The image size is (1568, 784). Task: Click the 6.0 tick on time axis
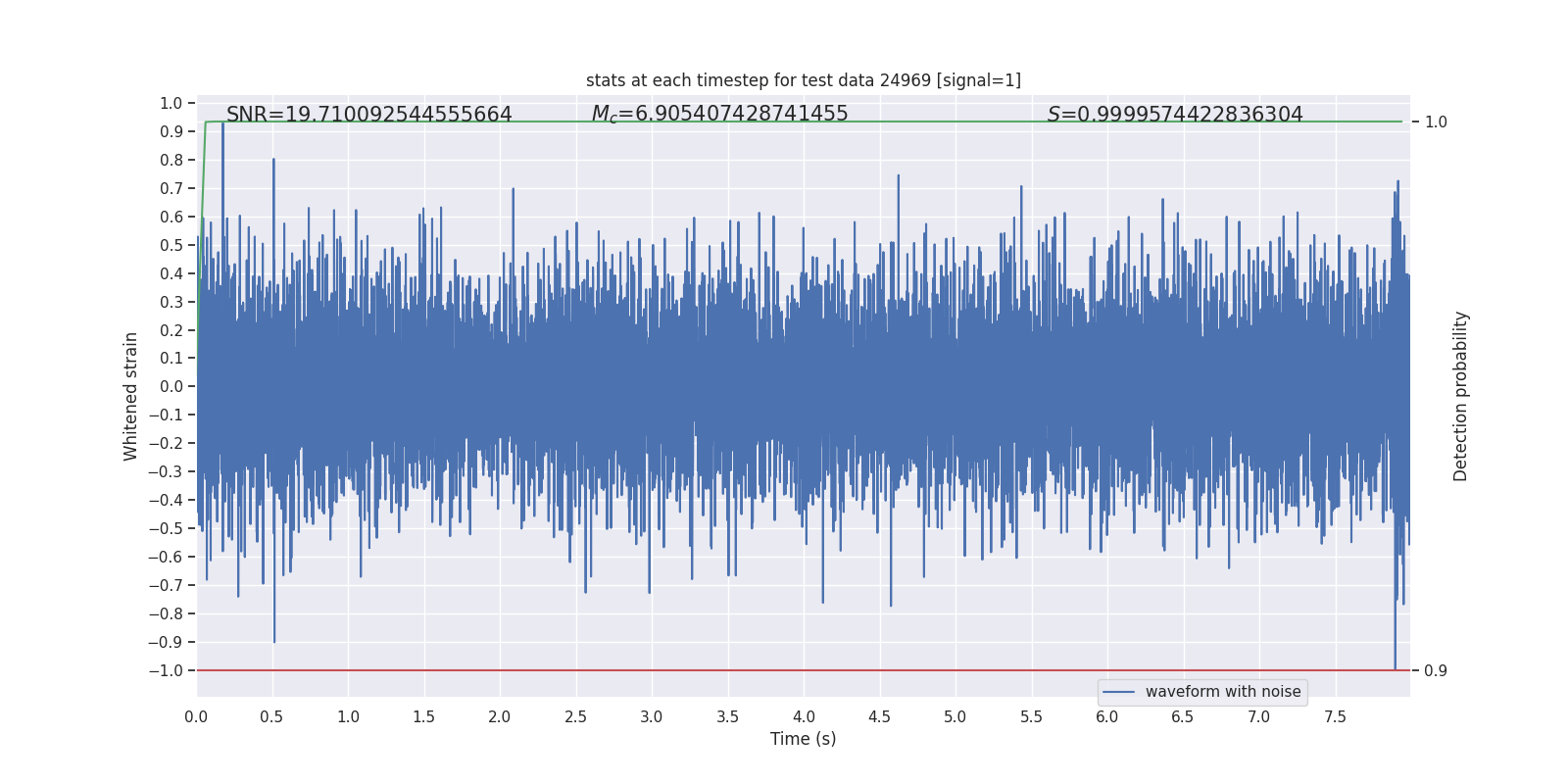tap(1107, 717)
